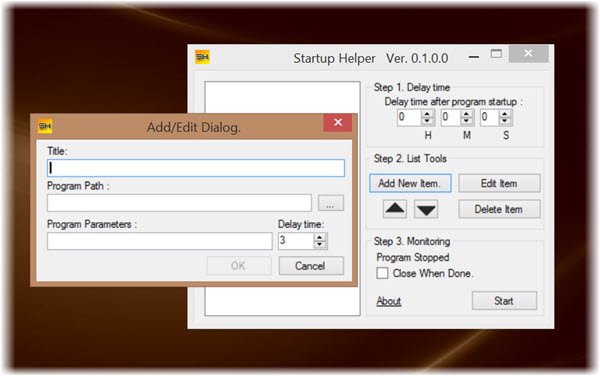The image size is (600, 376).
Task: Click the minutes (M) value field
Action: click(x=450, y=117)
